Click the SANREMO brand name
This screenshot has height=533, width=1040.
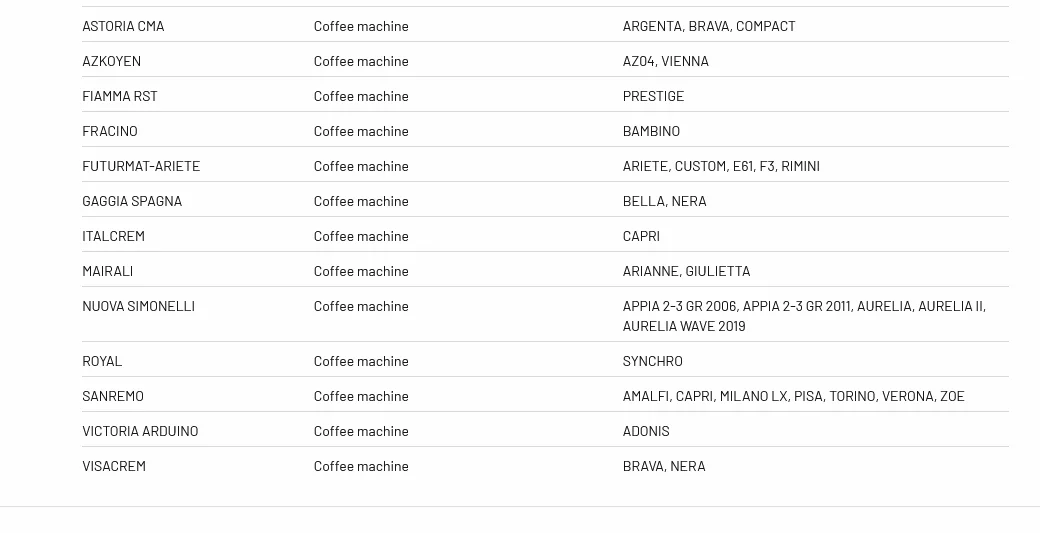(x=113, y=396)
